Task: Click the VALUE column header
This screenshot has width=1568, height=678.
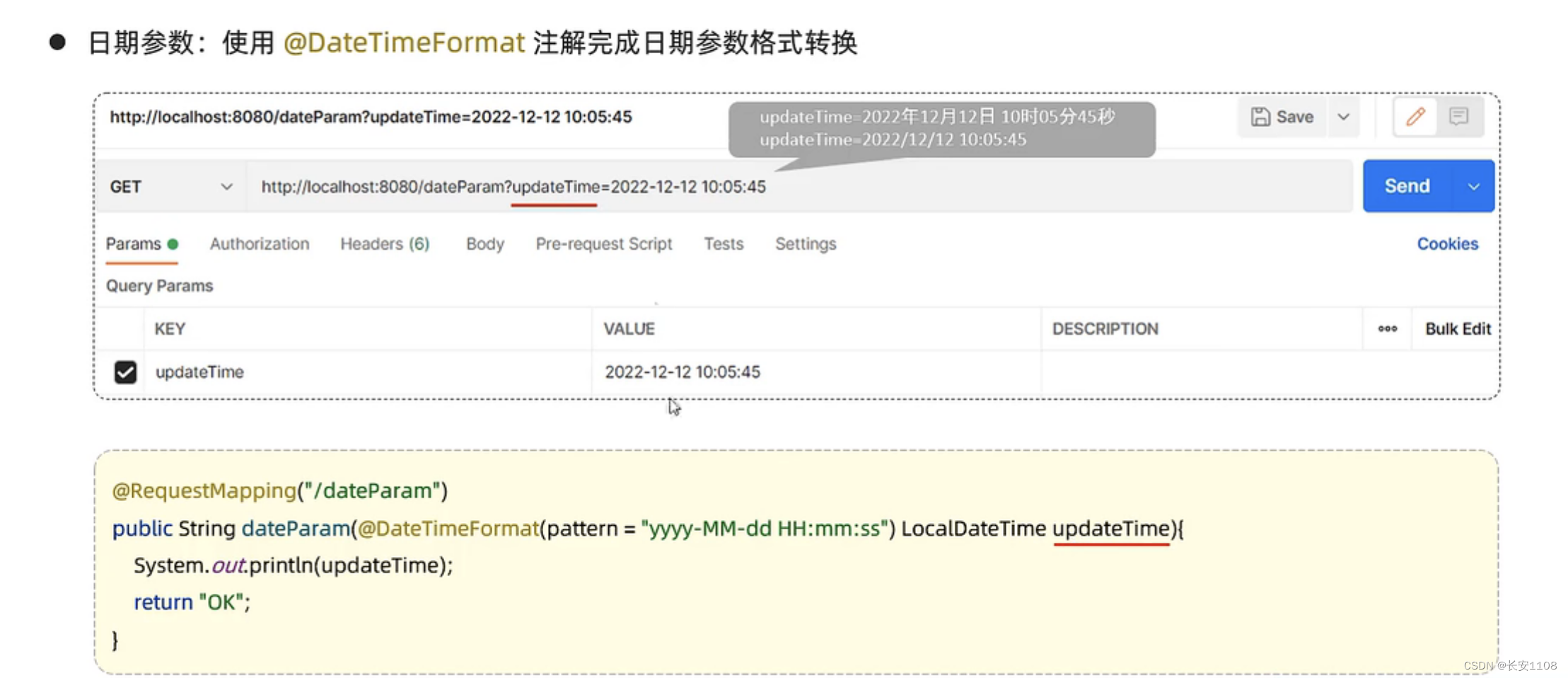Action: pos(629,329)
